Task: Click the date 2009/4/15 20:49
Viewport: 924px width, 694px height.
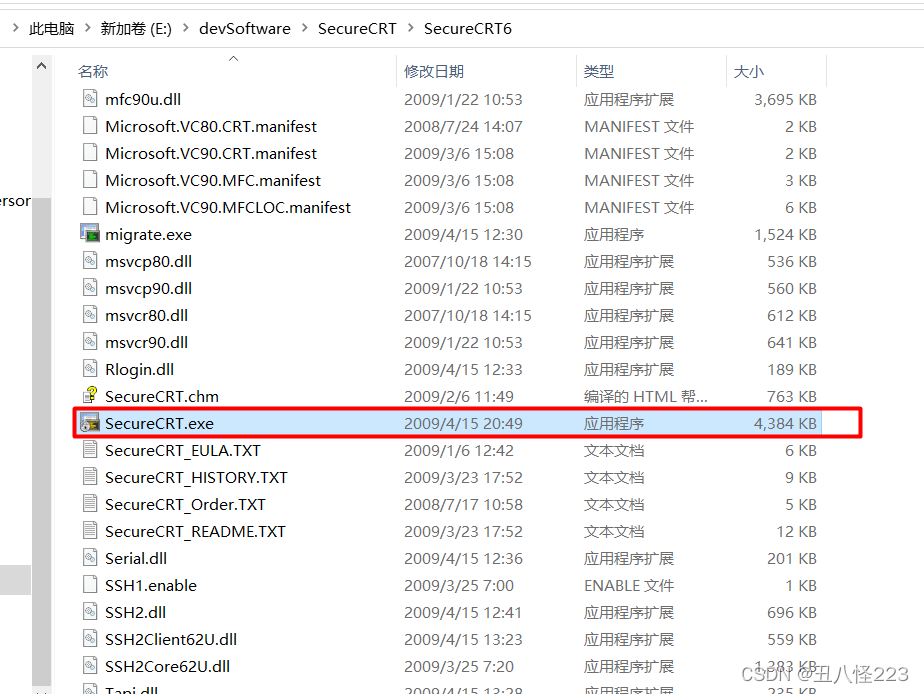Action: 463,424
